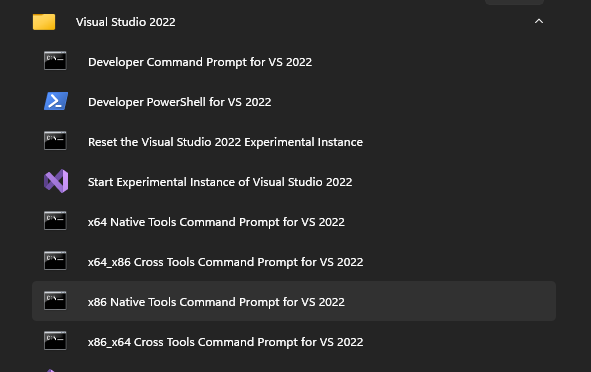
Task: Click the Reset Experimental Instance console icon
Action: [55, 141]
